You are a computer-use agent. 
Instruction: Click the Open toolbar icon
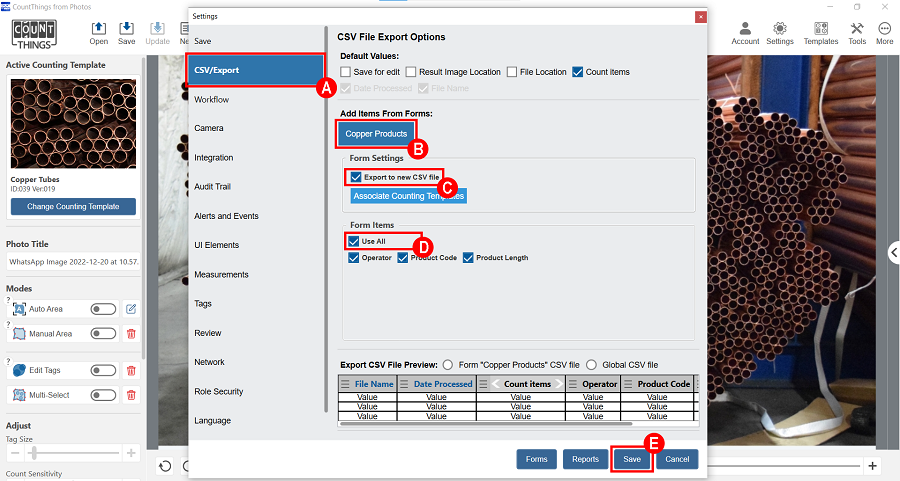(99, 33)
